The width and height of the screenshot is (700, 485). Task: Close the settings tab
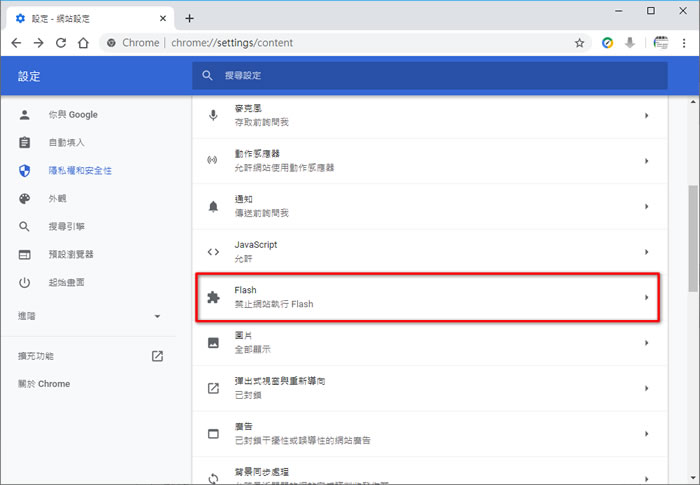(163, 18)
